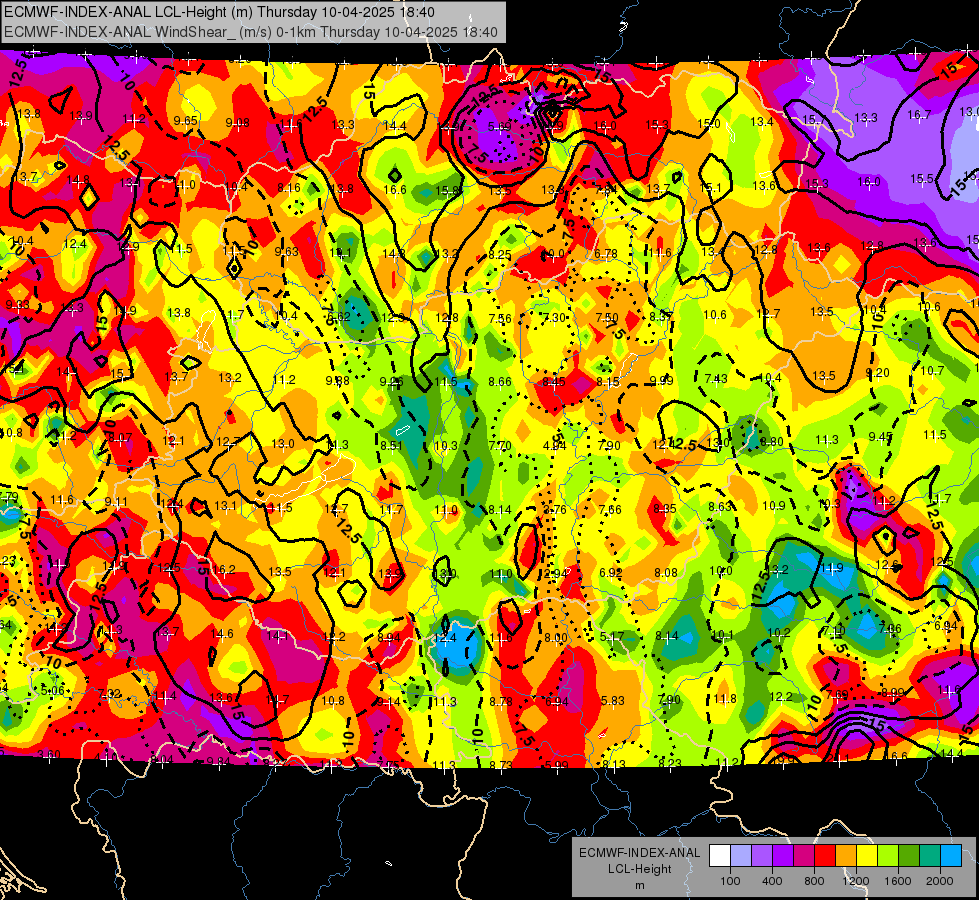
Task: Click the 7.56 shear value
Action: 500,319
